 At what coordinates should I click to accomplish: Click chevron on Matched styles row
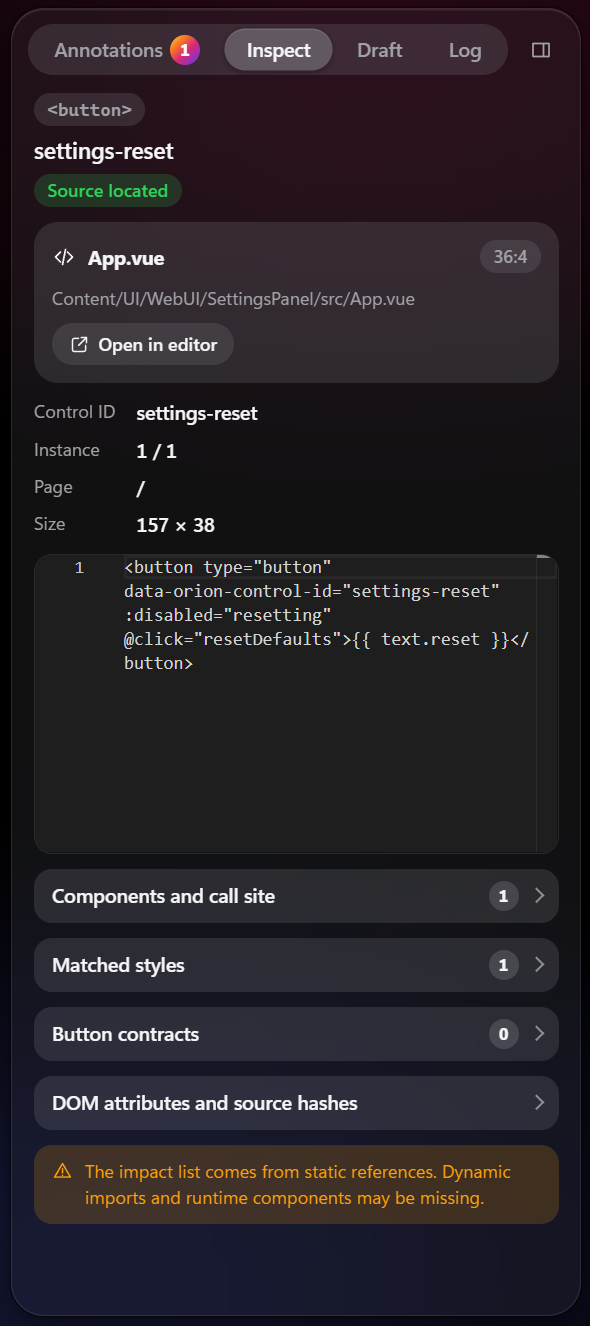[540, 965]
